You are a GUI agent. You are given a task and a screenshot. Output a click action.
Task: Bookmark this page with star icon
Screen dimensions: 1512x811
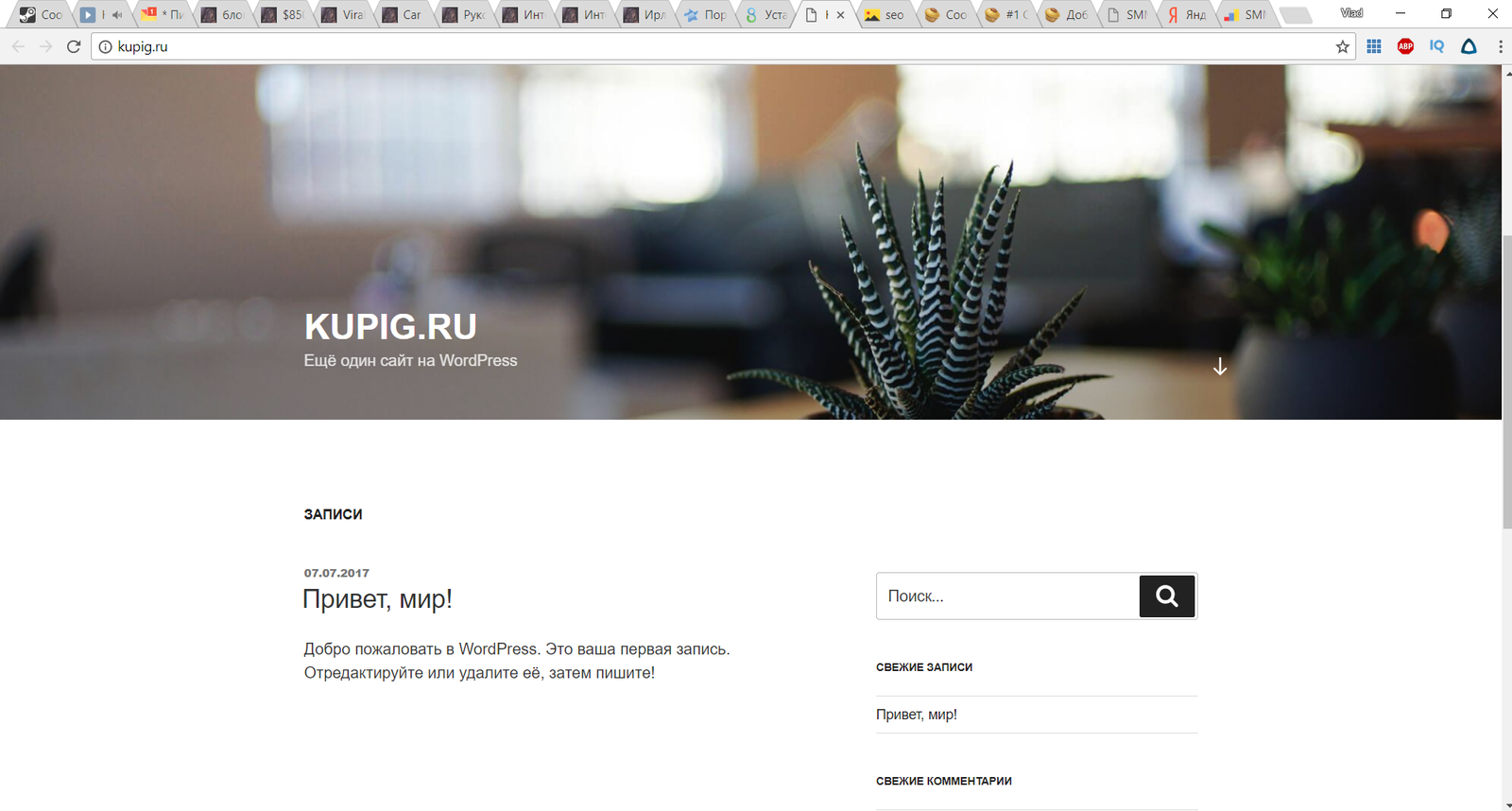coord(1342,46)
